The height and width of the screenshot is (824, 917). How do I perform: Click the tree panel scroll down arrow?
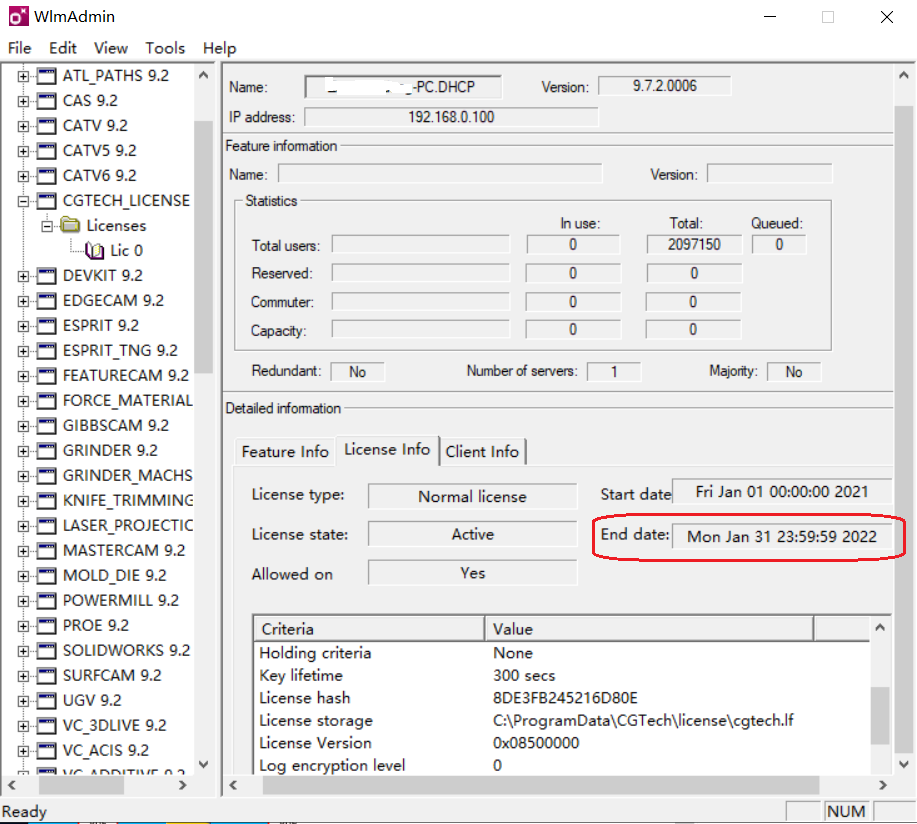[x=204, y=764]
